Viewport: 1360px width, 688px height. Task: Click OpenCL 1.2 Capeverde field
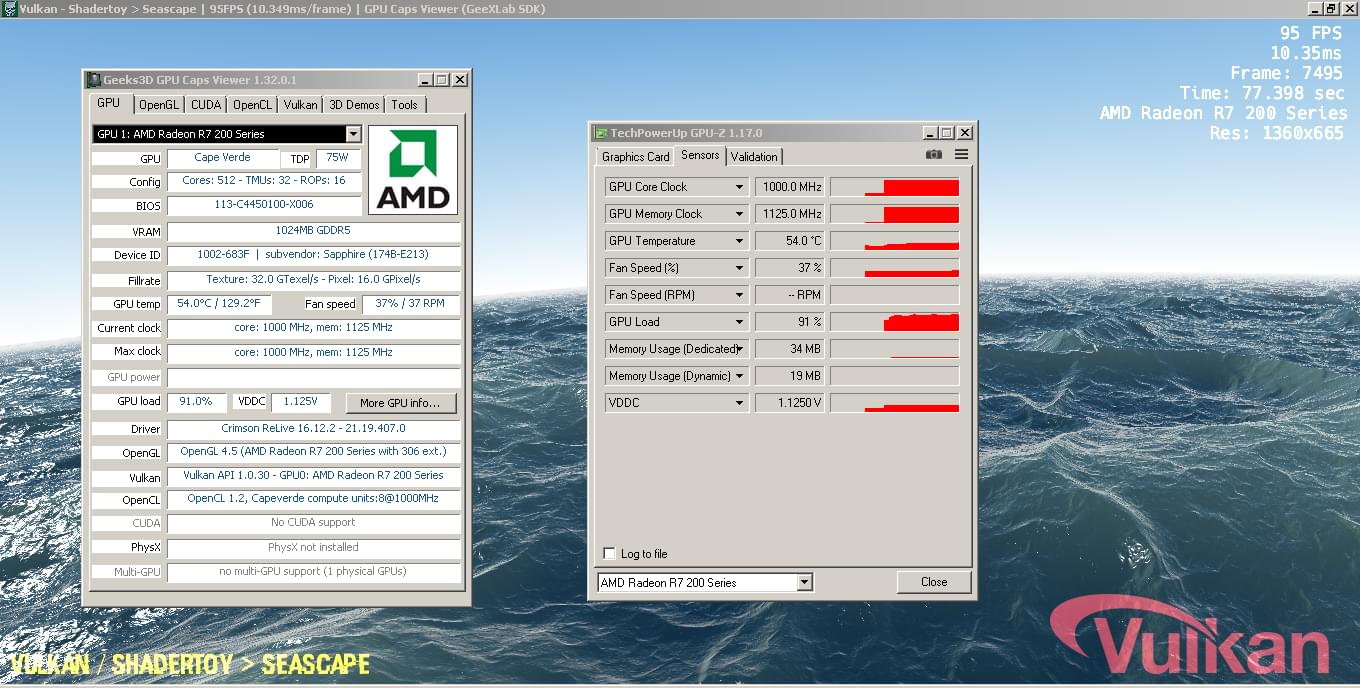click(x=314, y=499)
